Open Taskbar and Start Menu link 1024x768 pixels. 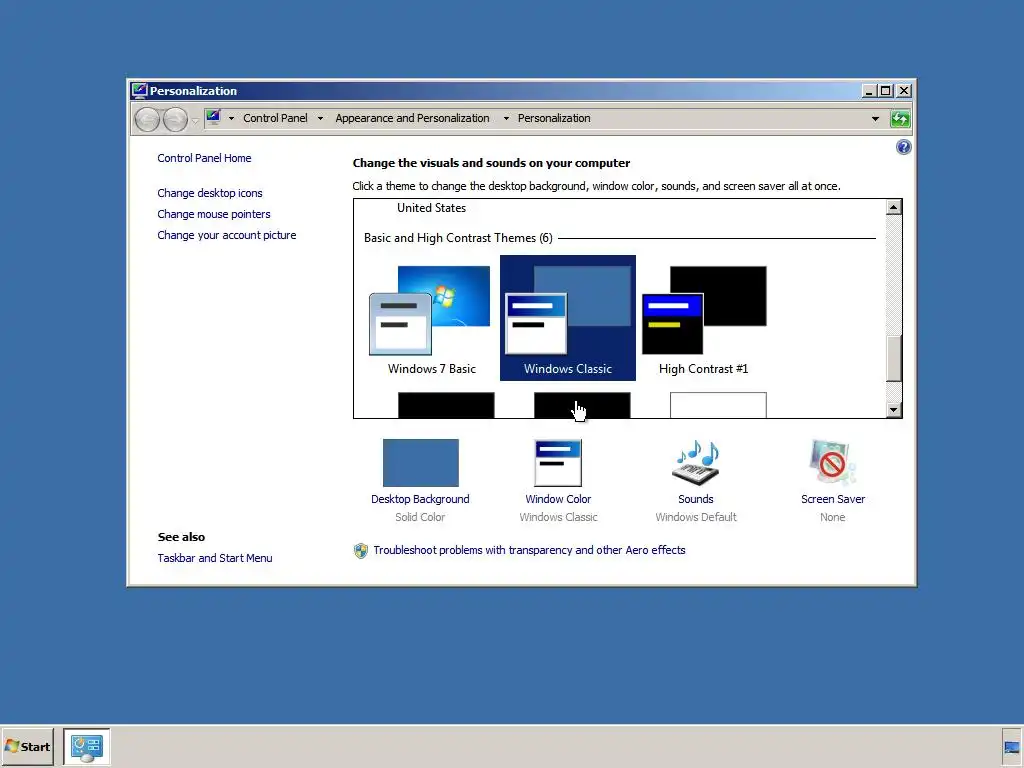pyautogui.click(x=215, y=558)
